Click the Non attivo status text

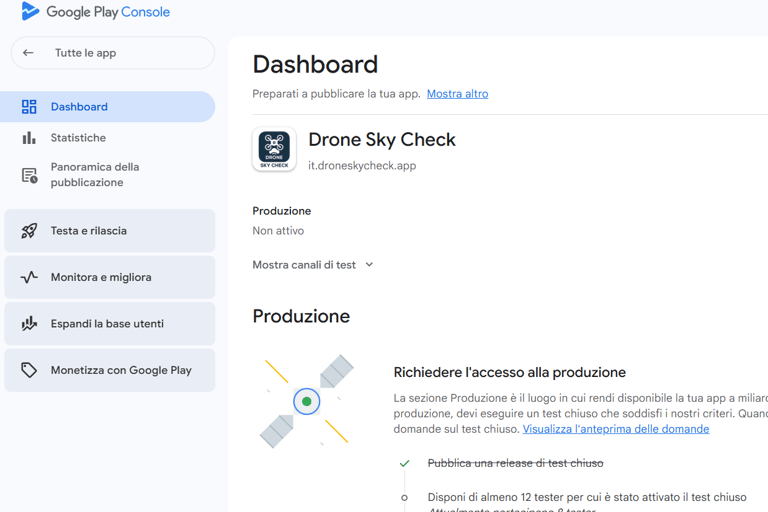[278, 231]
